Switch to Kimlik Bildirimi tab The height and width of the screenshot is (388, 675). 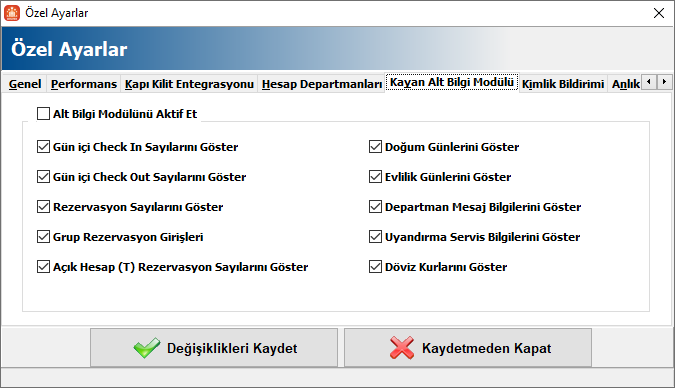click(x=563, y=84)
